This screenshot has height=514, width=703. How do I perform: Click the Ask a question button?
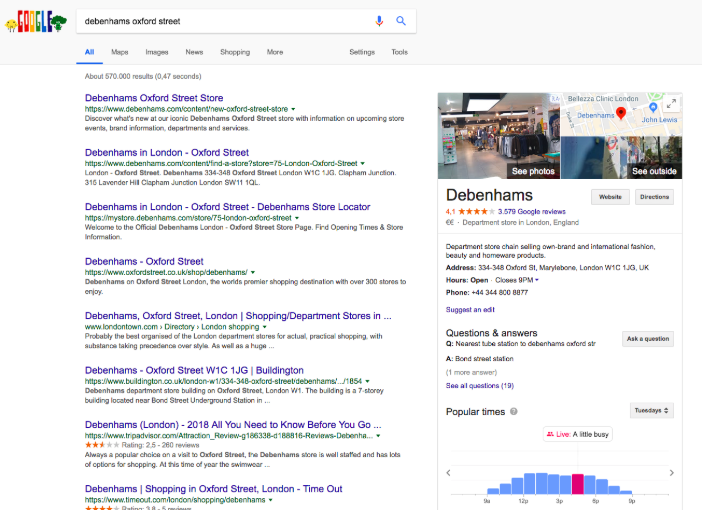pyautogui.click(x=648, y=339)
